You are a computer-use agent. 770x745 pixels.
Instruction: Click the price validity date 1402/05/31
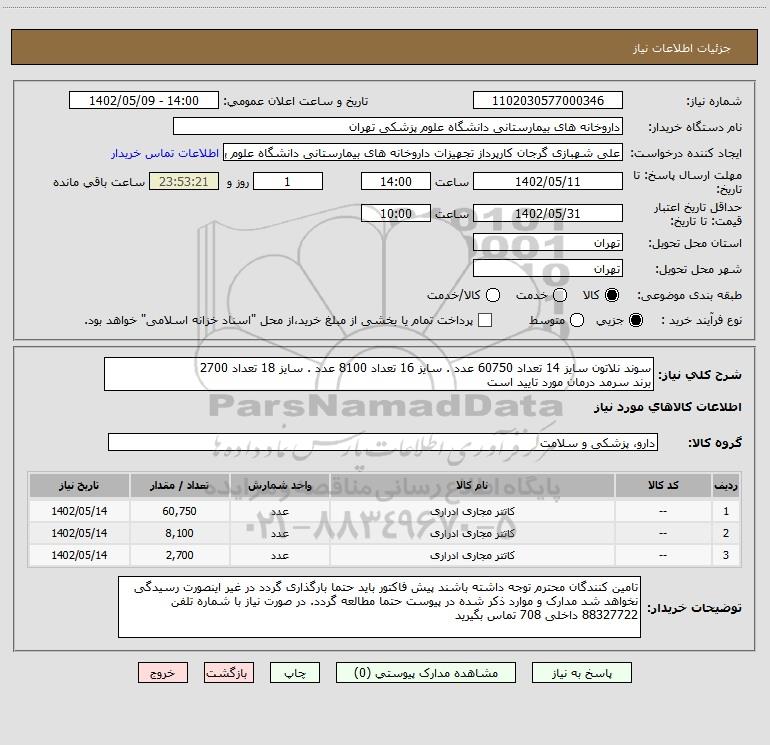pos(548,214)
